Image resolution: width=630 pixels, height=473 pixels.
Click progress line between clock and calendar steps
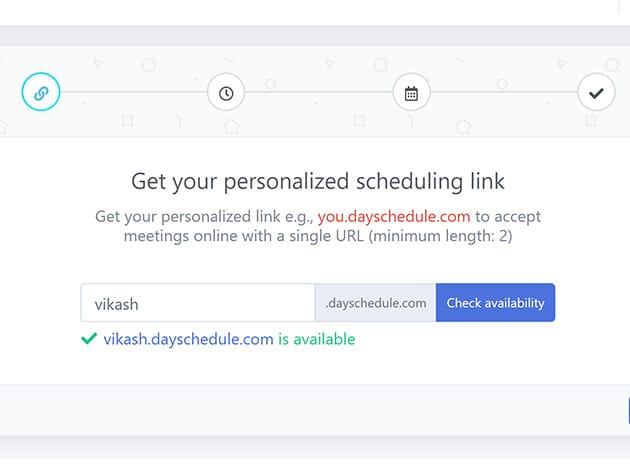click(x=318, y=93)
